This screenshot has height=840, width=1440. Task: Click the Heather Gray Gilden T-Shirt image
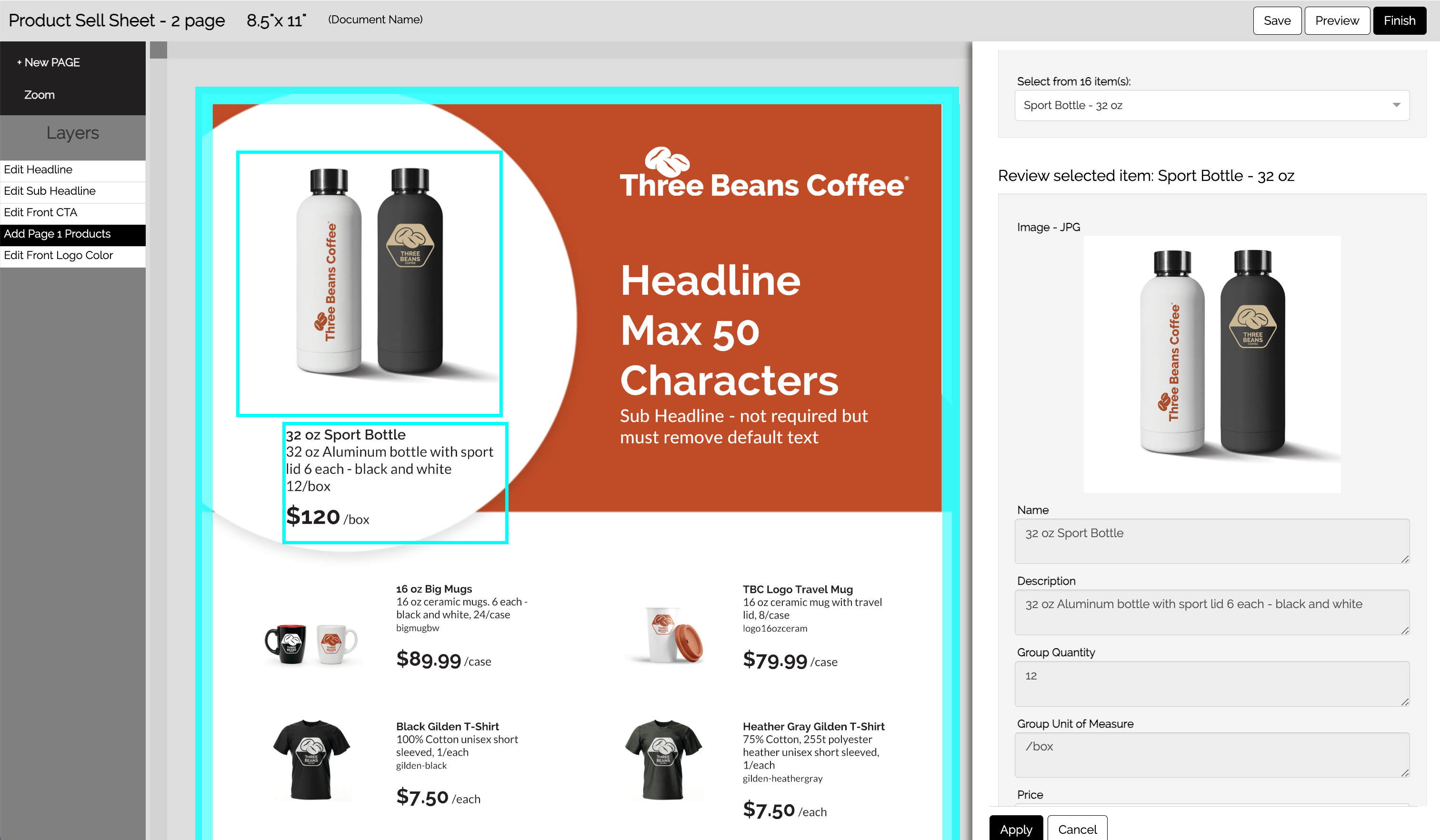pos(663,760)
